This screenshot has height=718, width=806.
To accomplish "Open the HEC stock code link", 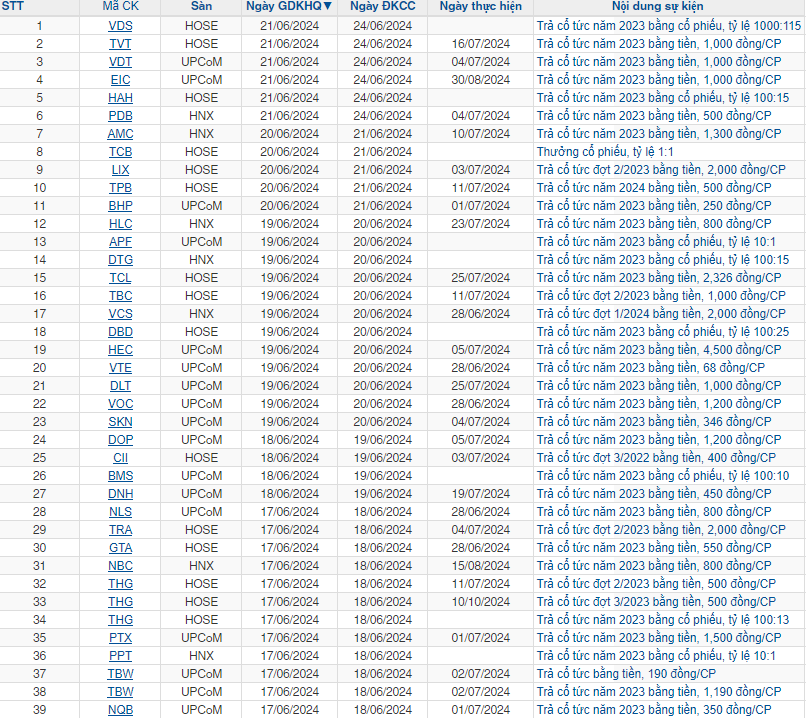I will click(120, 349).
